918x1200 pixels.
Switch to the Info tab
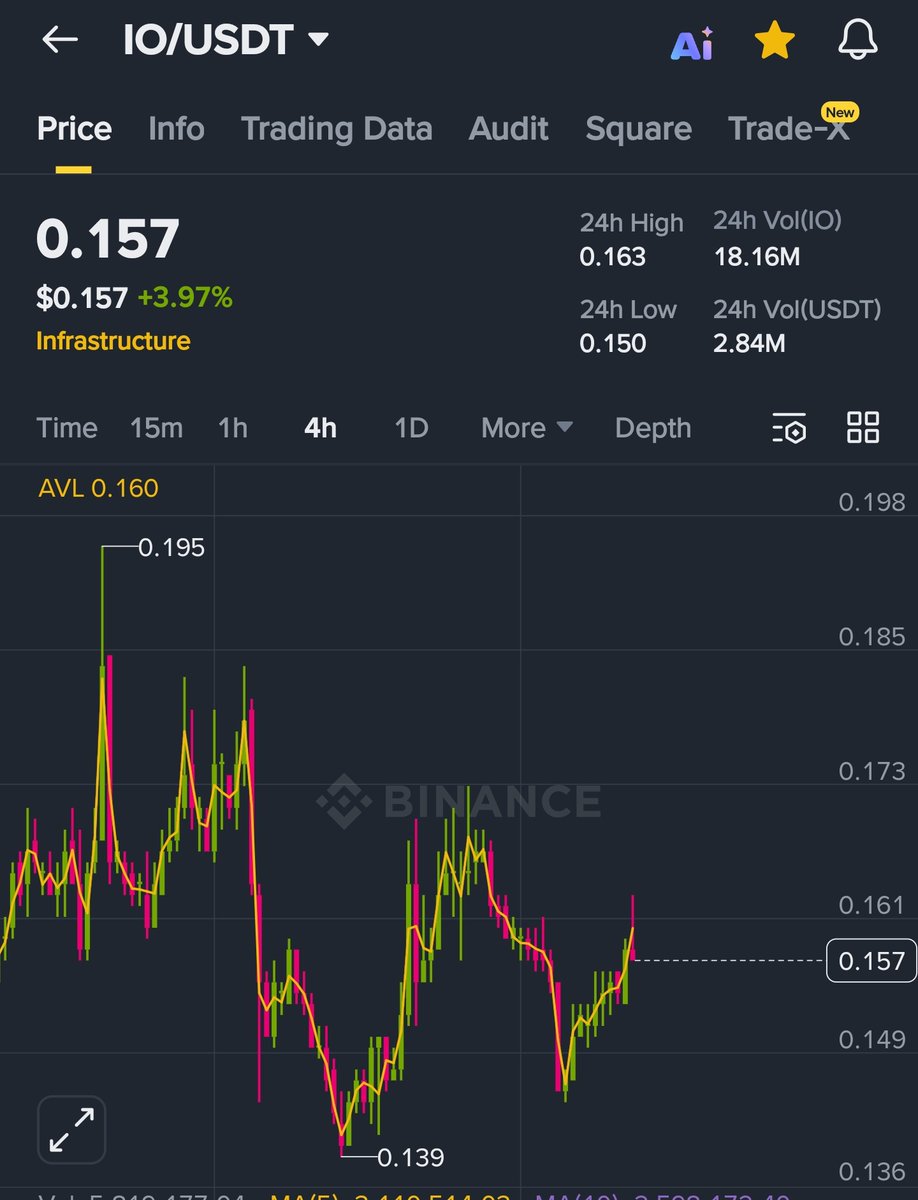pos(176,129)
